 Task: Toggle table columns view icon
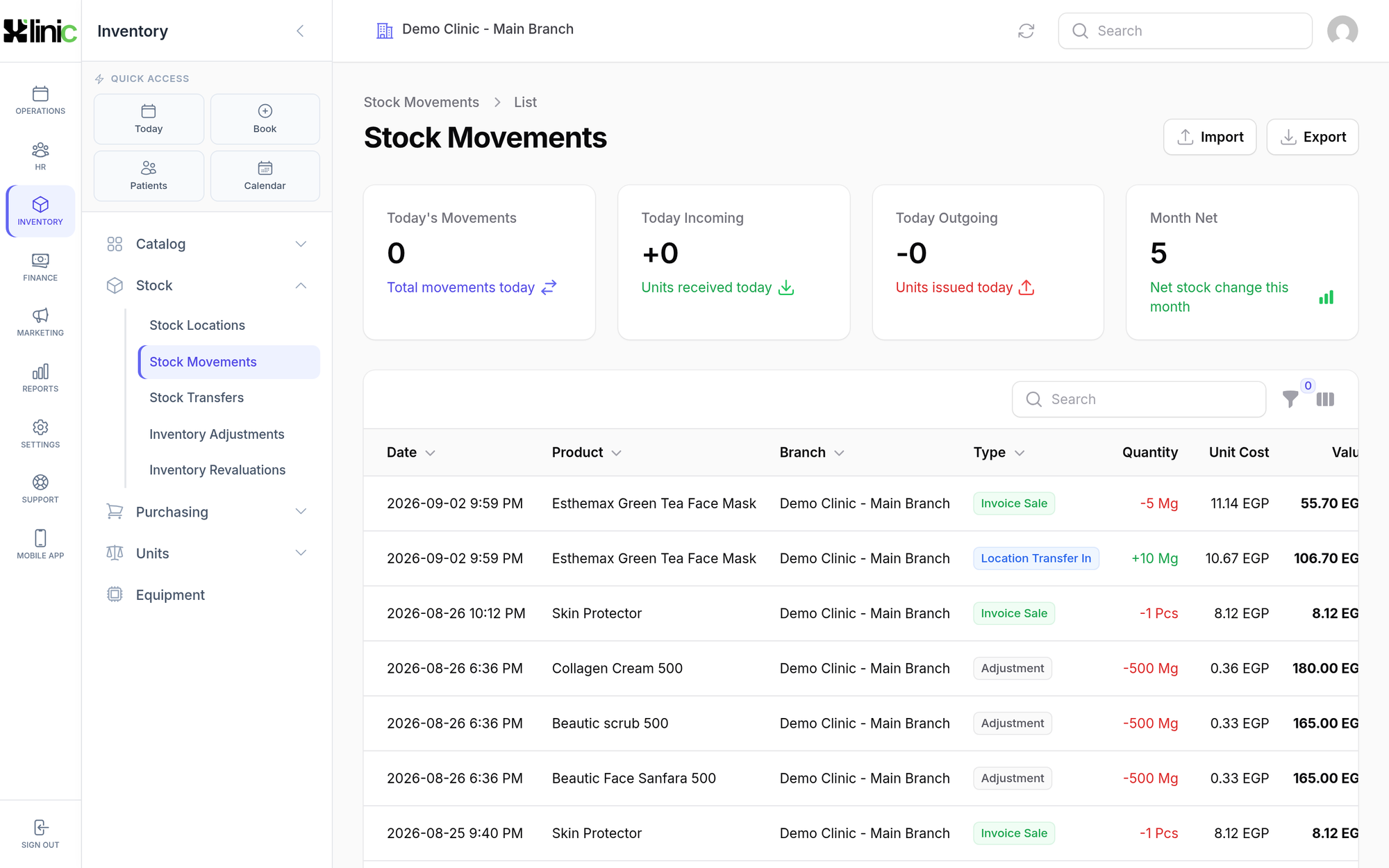click(1325, 399)
